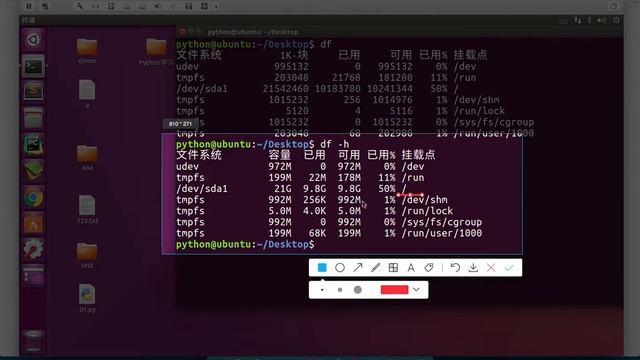Select the text annotation tool
Screen dimensions: 640x360
(x=411, y=267)
